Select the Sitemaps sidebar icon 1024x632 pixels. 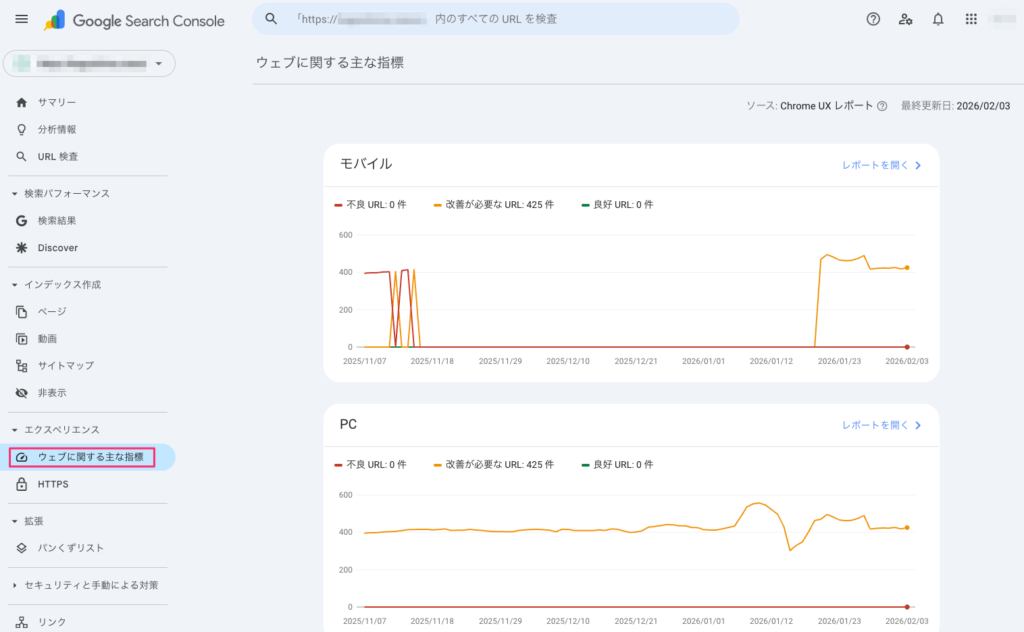coord(60,364)
